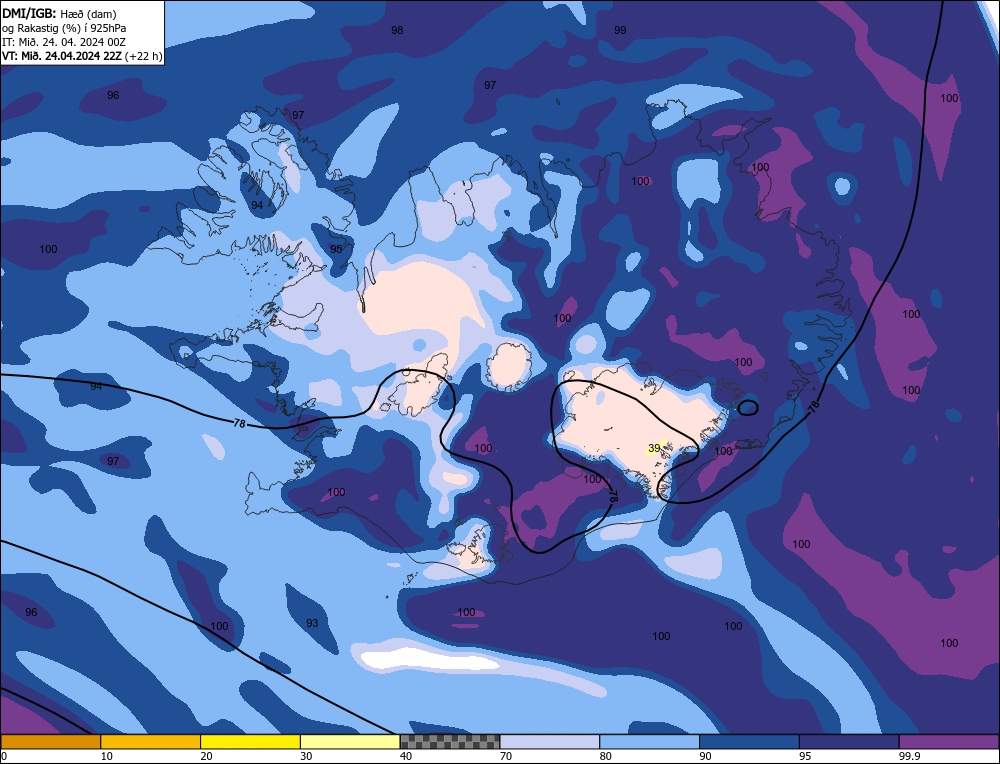This screenshot has width=1000, height=764.
Task: Click the "98" humidity value on the map
Action: tap(397, 30)
